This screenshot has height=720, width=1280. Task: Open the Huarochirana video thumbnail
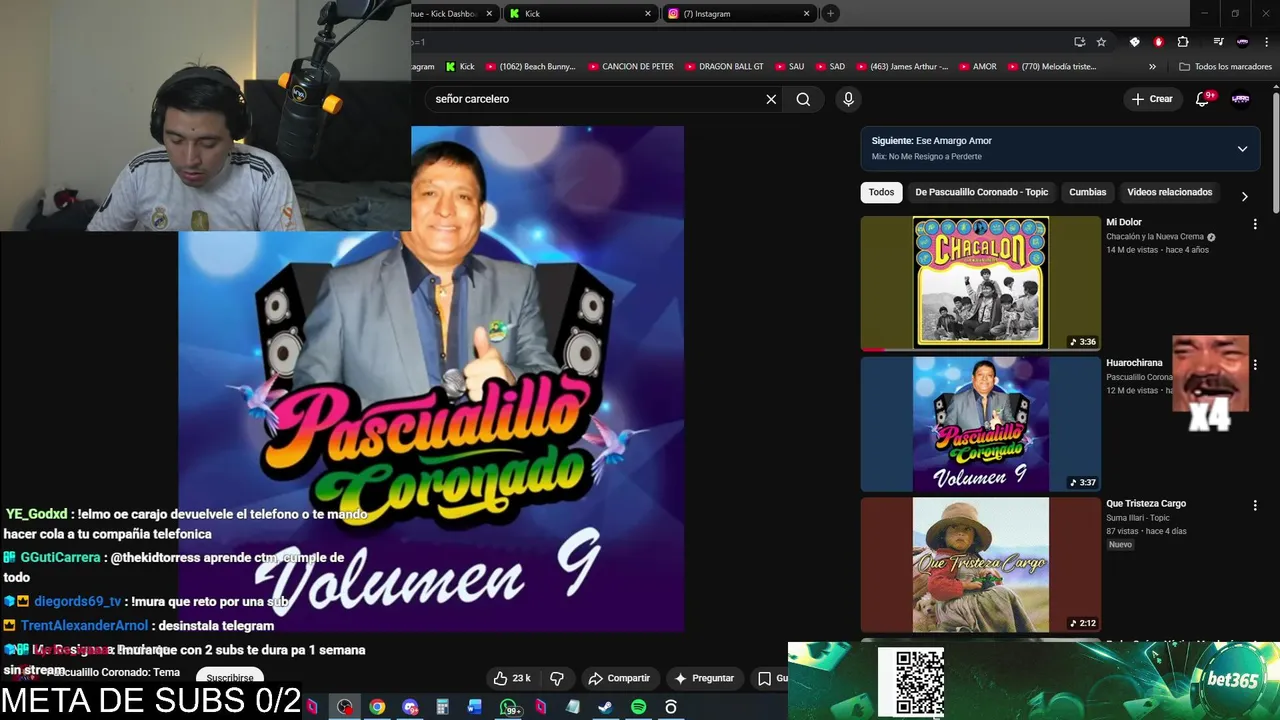(x=980, y=424)
